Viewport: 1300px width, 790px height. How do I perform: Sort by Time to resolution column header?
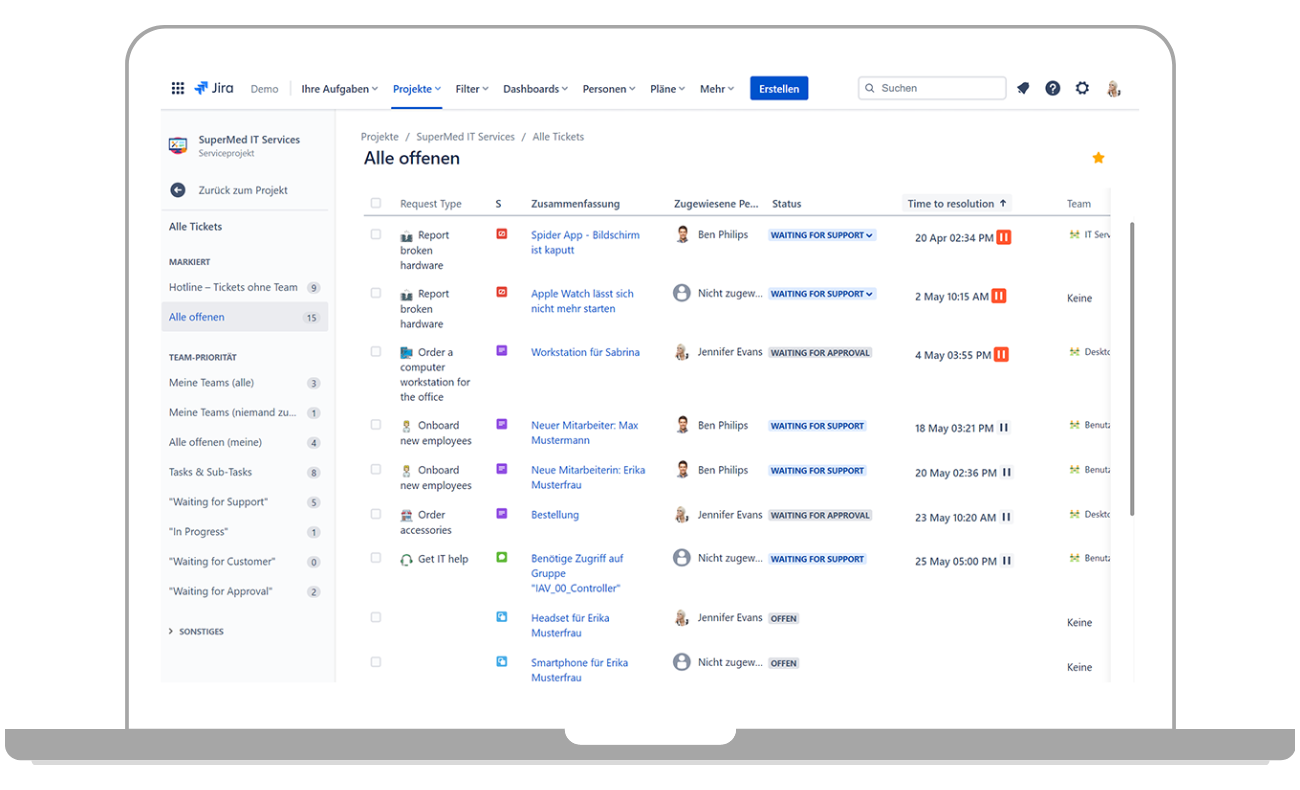pyautogui.click(x=957, y=204)
